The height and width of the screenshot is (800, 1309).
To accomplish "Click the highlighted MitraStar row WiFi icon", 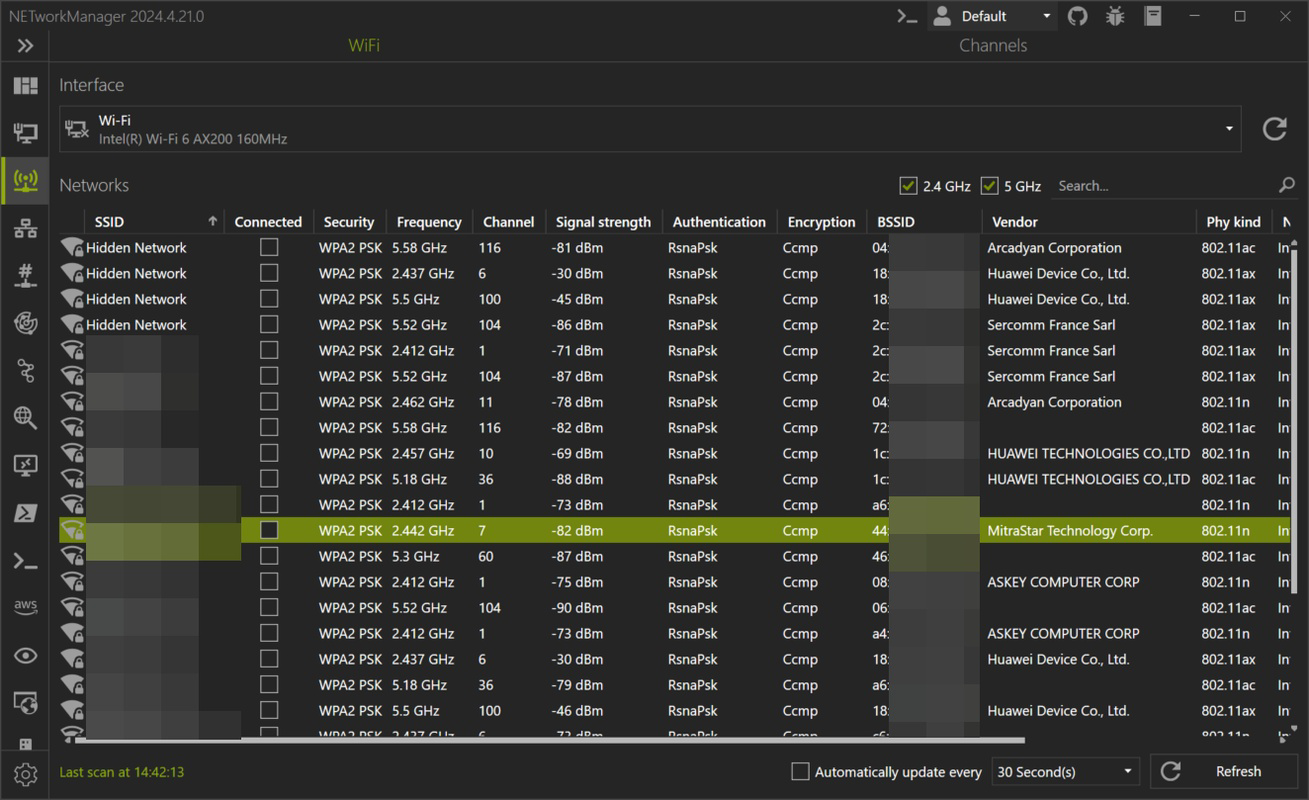I will (71, 531).
